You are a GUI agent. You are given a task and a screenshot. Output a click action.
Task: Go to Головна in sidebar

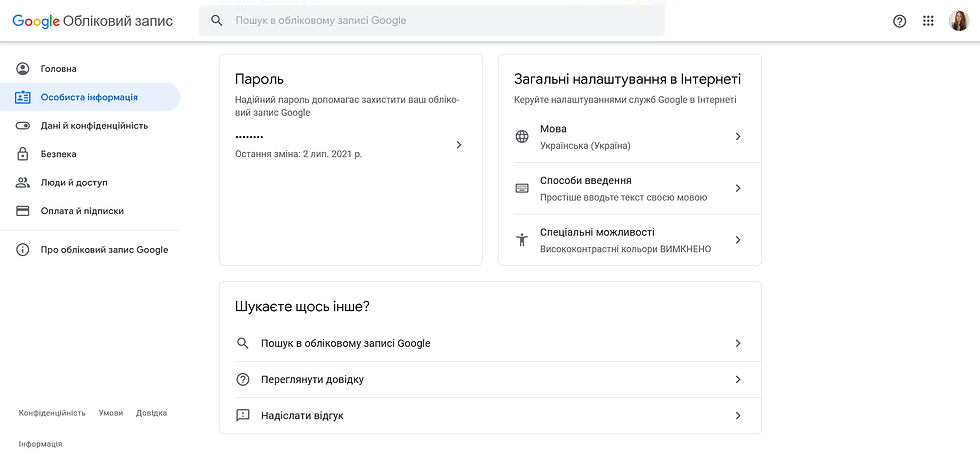[90, 69]
